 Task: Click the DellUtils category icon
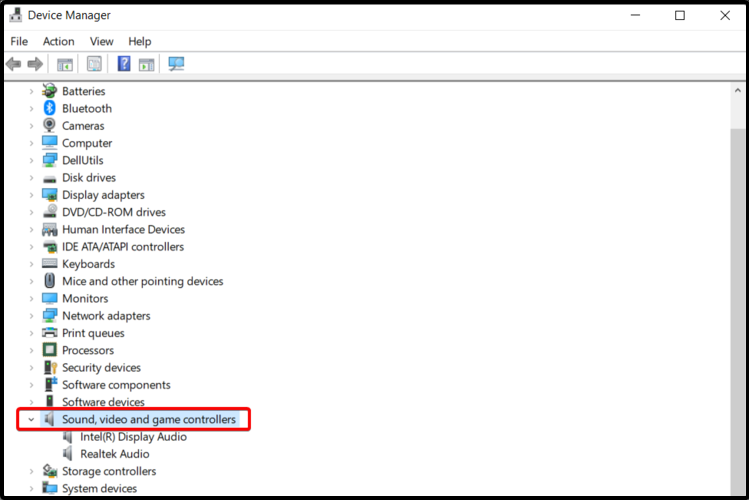click(49, 160)
